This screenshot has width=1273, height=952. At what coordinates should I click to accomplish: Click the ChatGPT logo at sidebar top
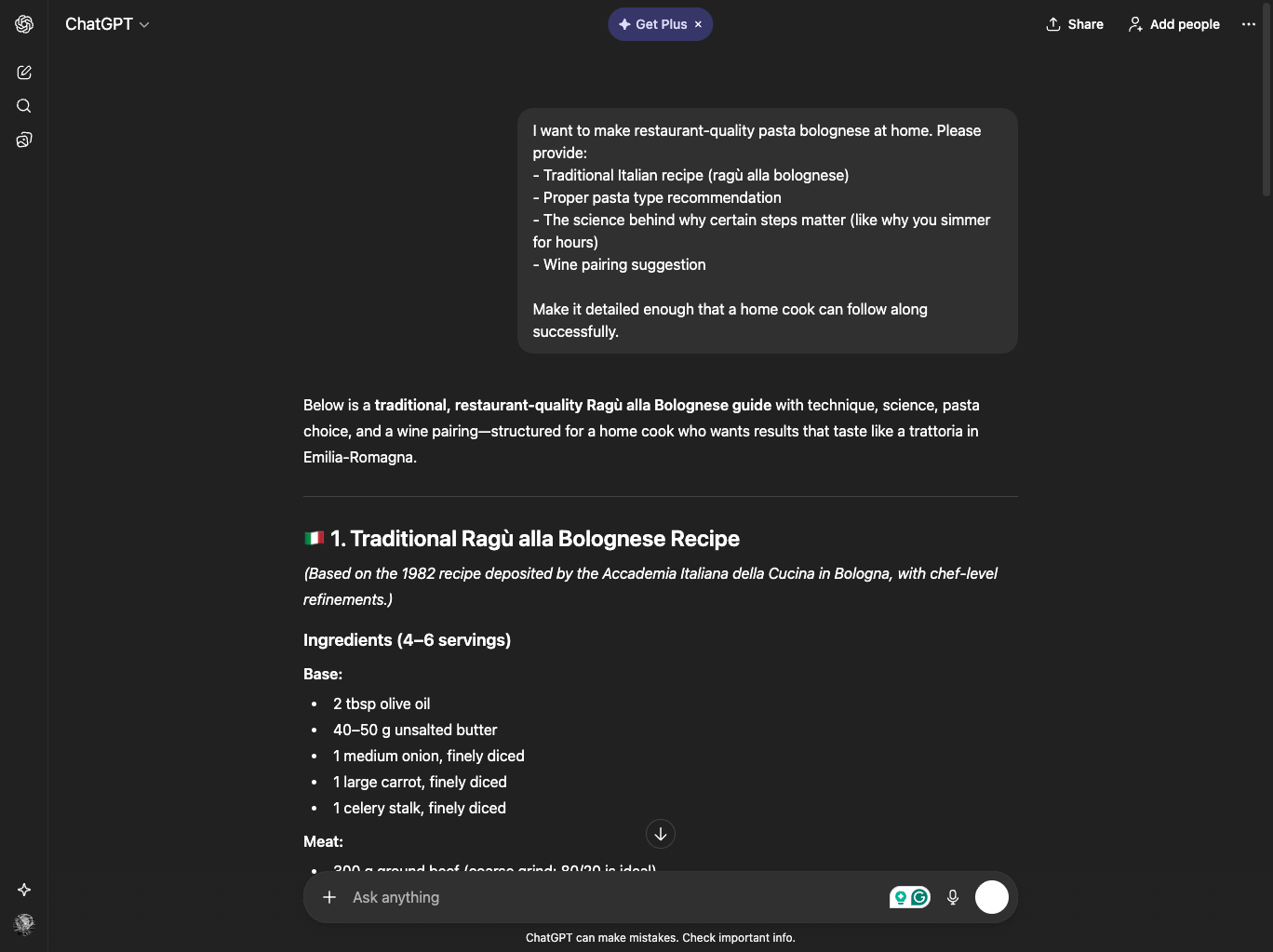pyautogui.click(x=24, y=24)
